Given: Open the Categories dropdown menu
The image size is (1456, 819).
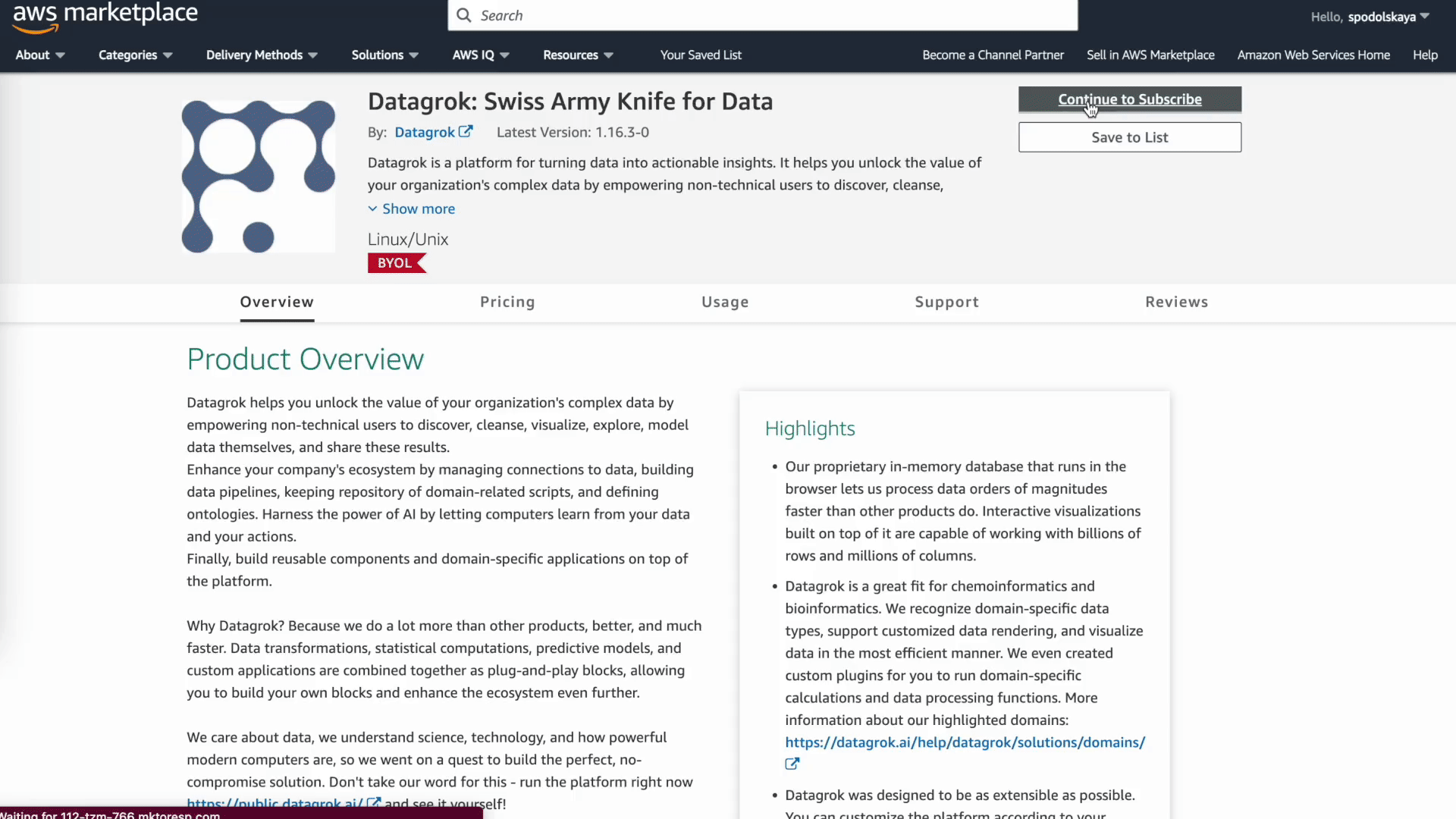Looking at the screenshot, I should [x=135, y=55].
